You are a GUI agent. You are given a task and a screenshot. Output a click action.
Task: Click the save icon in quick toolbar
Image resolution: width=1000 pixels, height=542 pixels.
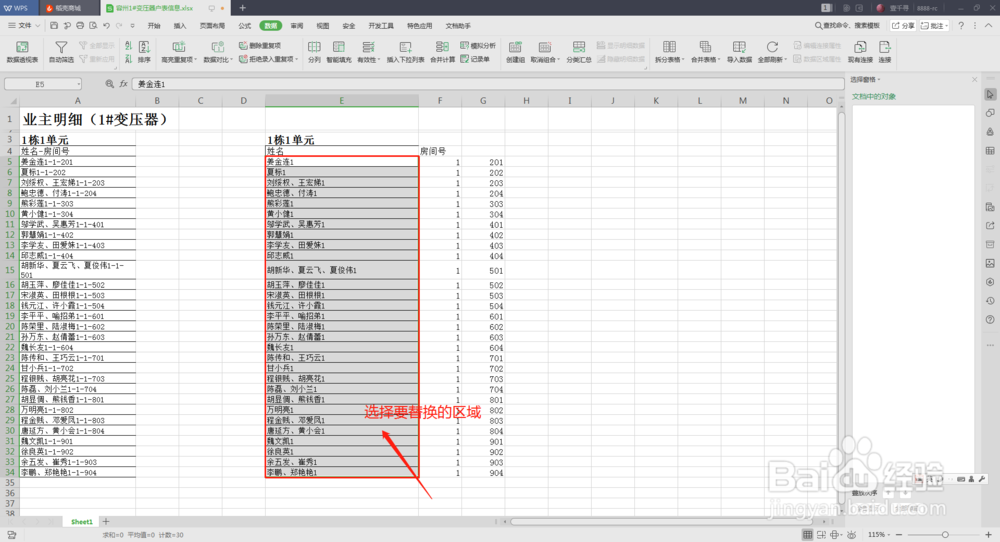point(54,26)
